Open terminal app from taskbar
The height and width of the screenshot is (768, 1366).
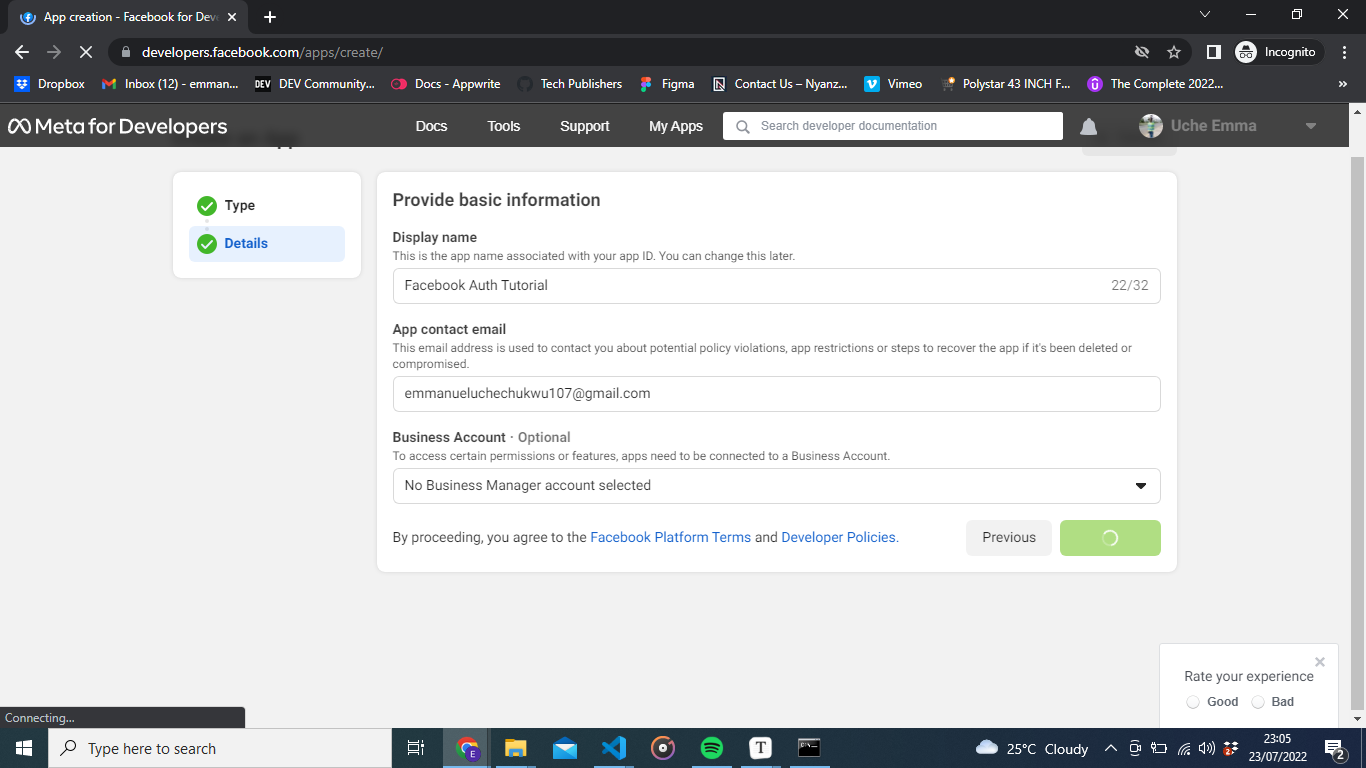[809, 748]
